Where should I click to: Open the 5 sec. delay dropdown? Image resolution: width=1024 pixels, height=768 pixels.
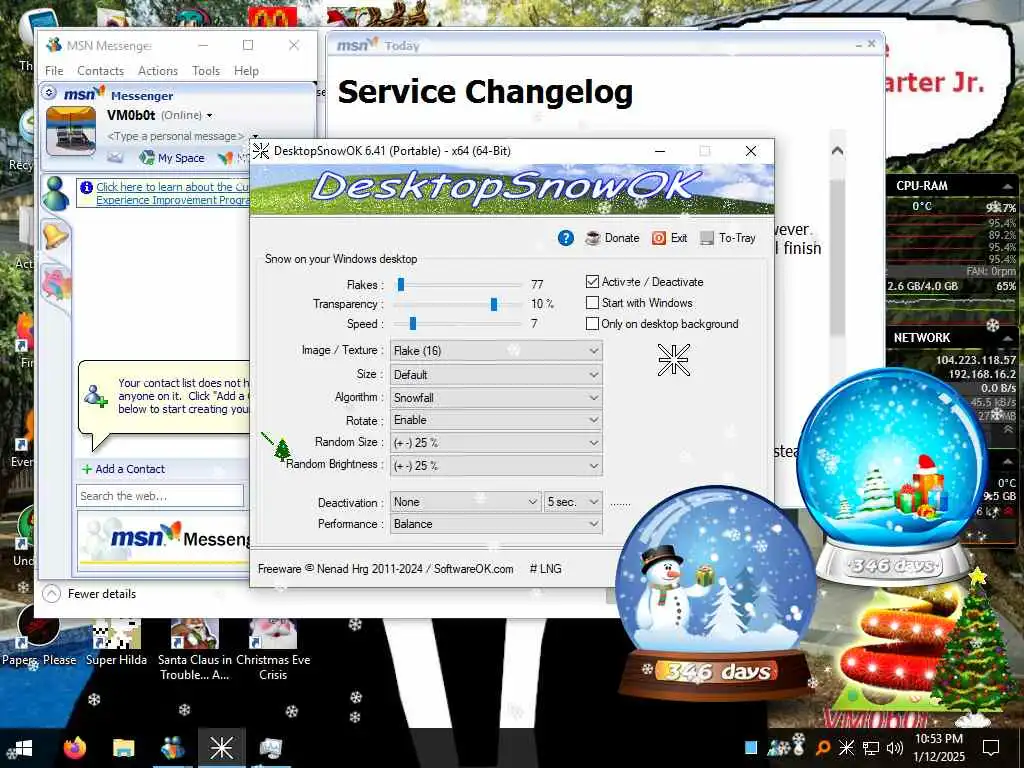click(x=573, y=502)
